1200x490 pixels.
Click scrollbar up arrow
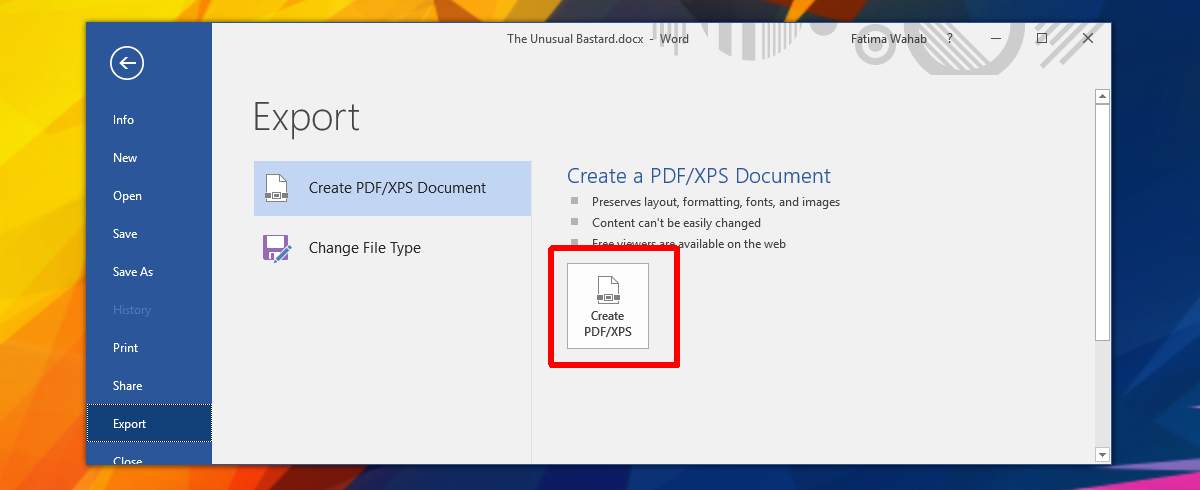(1103, 97)
